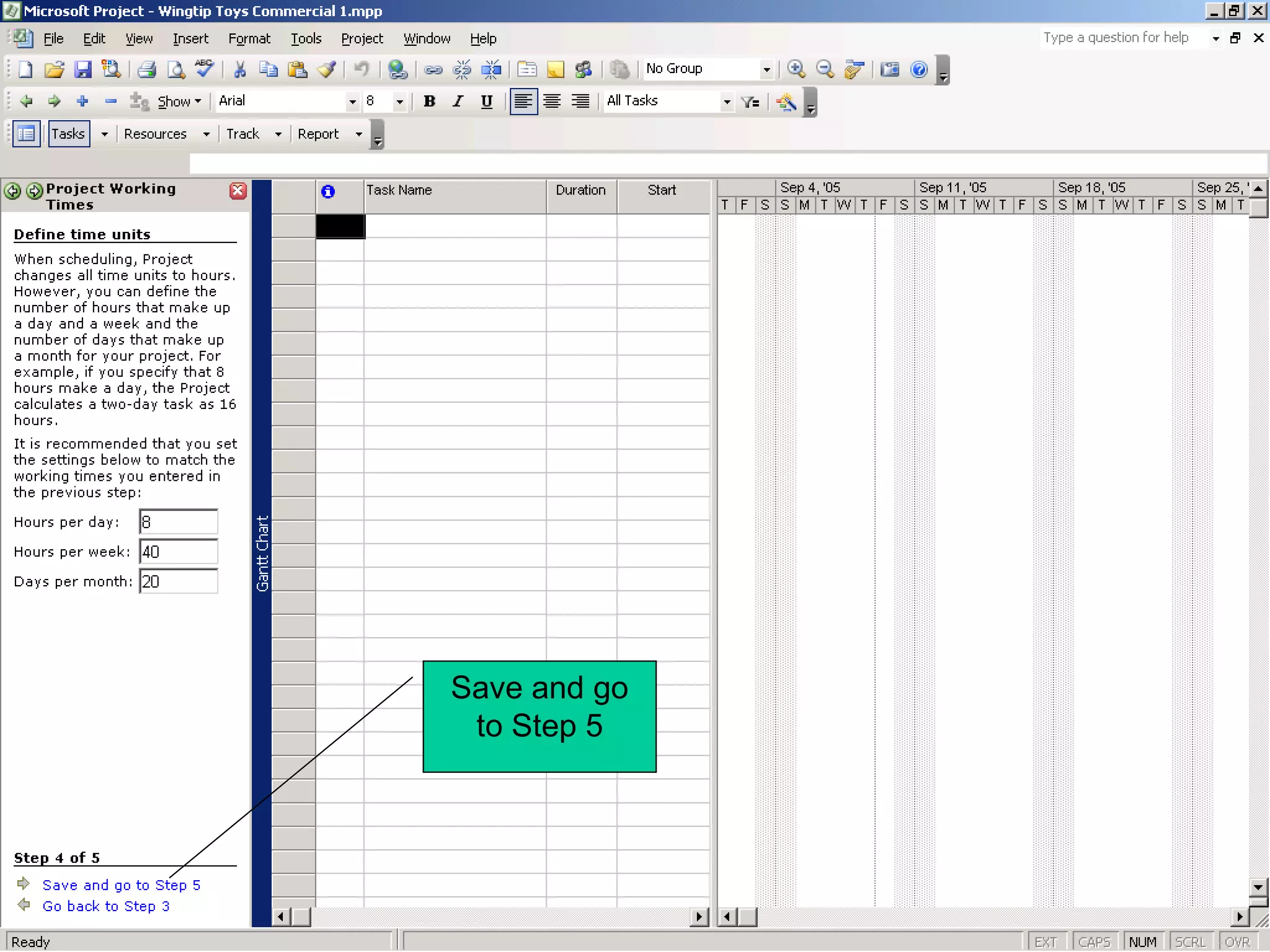Toggle Underline formatting

(x=487, y=101)
